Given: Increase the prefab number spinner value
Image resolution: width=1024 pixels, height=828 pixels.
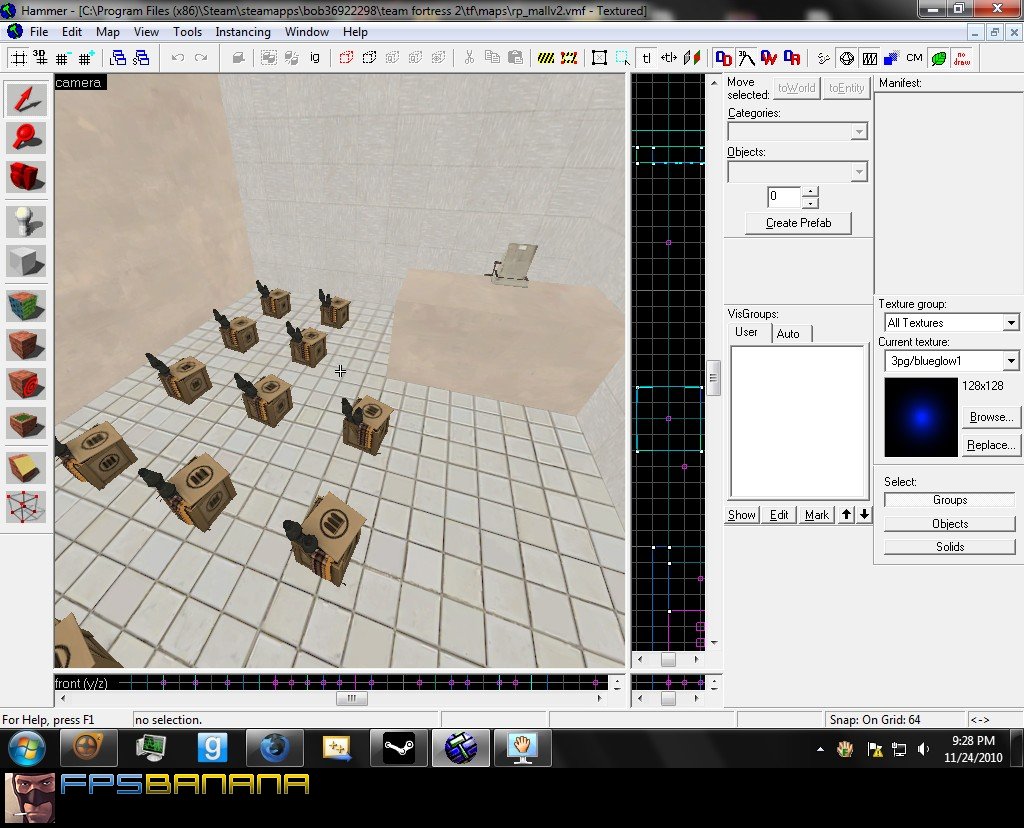Looking at the screenshot, I should tap(810, 191).
